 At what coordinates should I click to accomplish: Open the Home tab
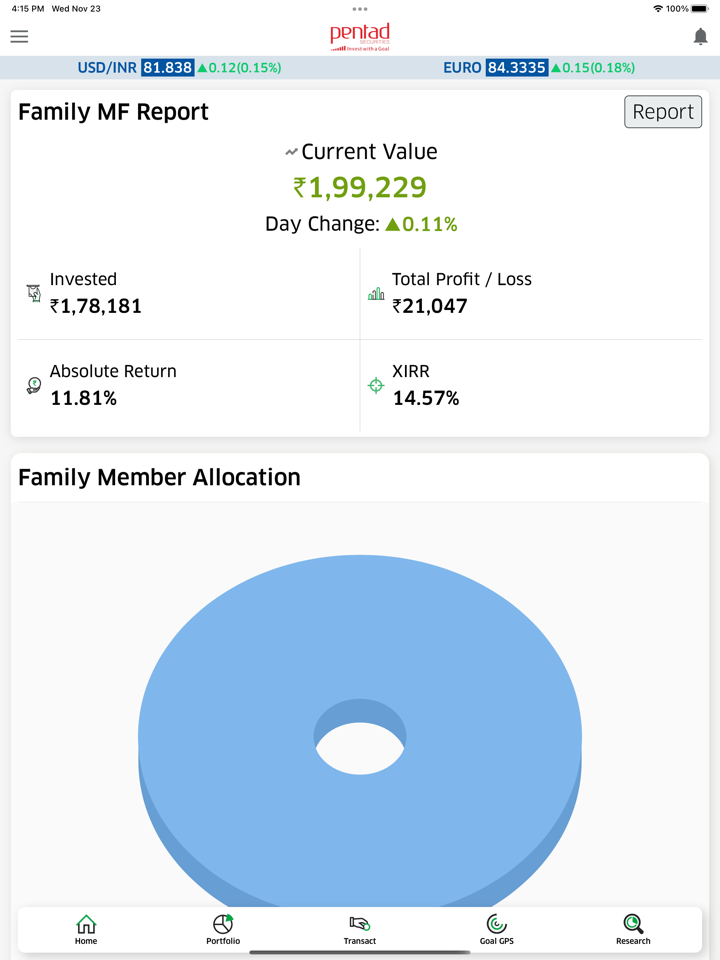point(86,929)
